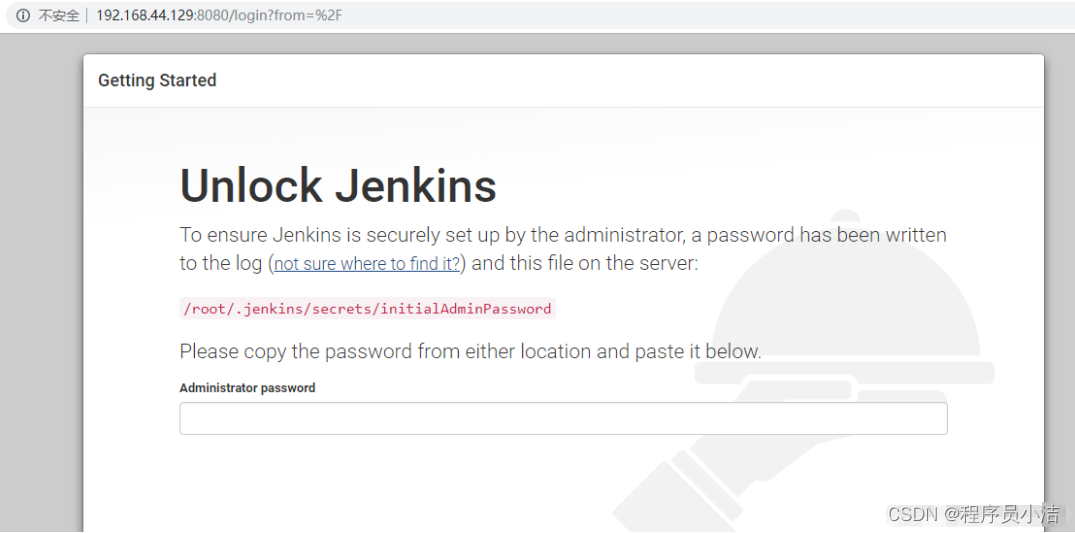Click the initialAdminPassword file path
The height and width of the screenshot is (533, 1075).
coord(367,309)
